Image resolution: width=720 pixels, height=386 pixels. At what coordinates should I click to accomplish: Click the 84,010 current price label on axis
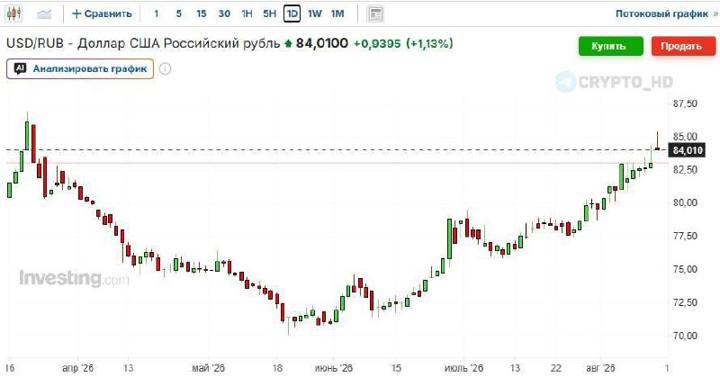[687, 150]
